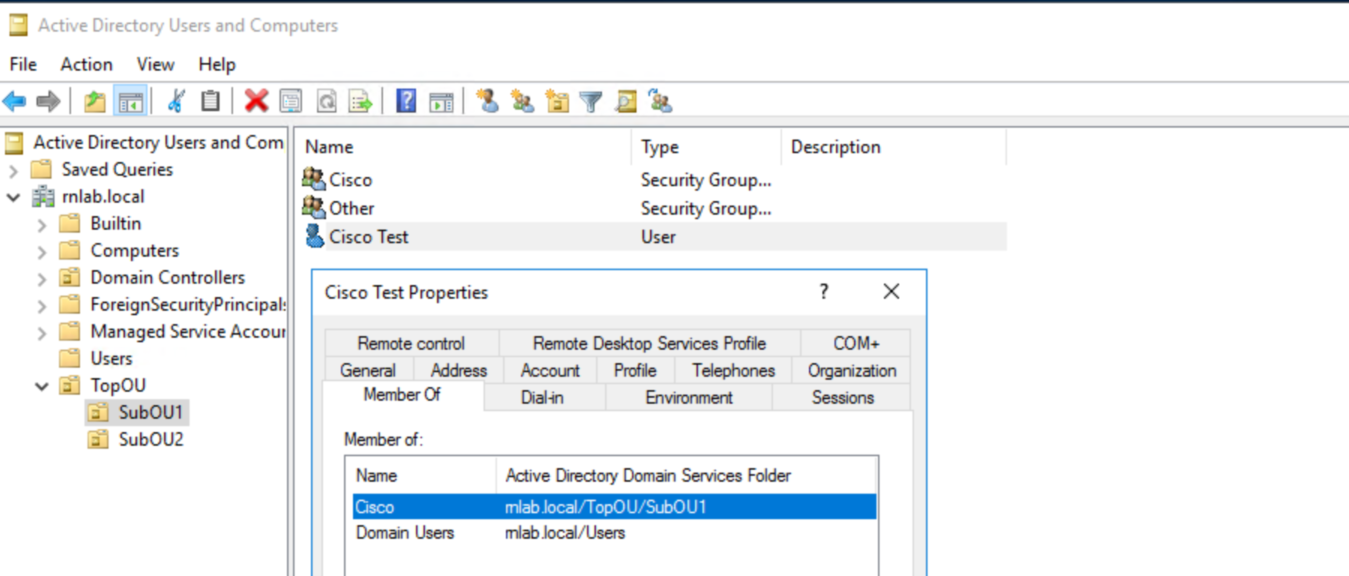Switch to the Dial-in tab
Image resolution: width=1349 pixels, height=576 pixels.
[x=541, y=395]
